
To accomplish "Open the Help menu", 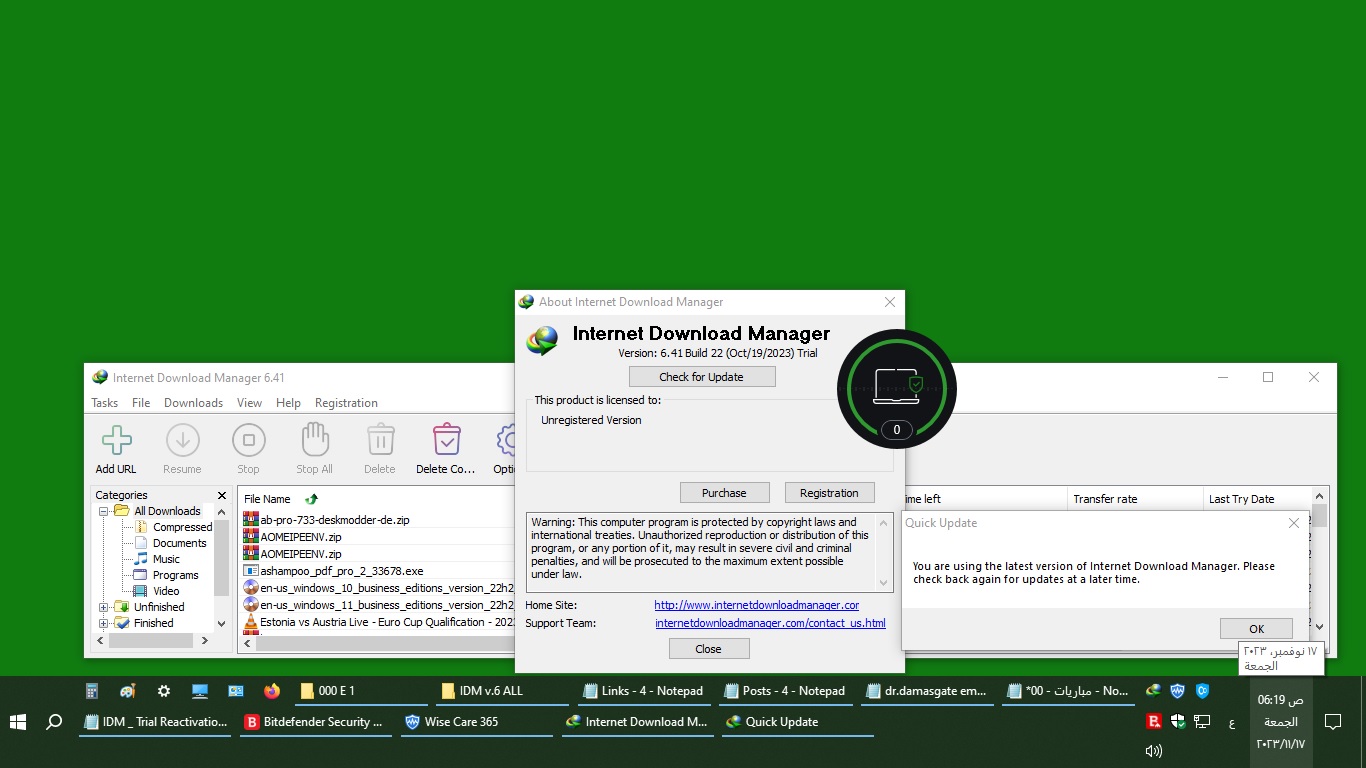I will coord(288,403).
